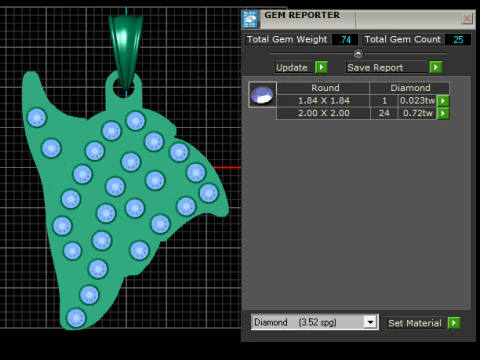The height and width of the screenshot is (360, 480).
Task: Click the green arrow next to Save Report
Action: click(436, 67)
